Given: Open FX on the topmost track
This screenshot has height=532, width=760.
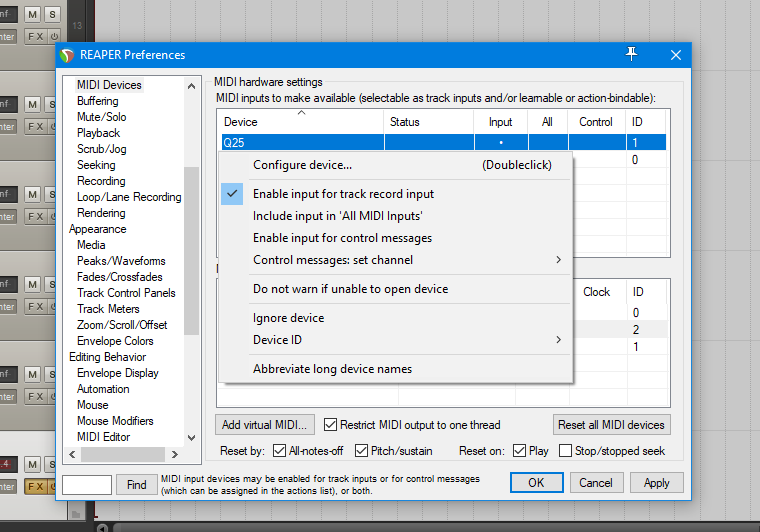Looking at the screenshot, I should pyautogui.click(x=33, y=37).
